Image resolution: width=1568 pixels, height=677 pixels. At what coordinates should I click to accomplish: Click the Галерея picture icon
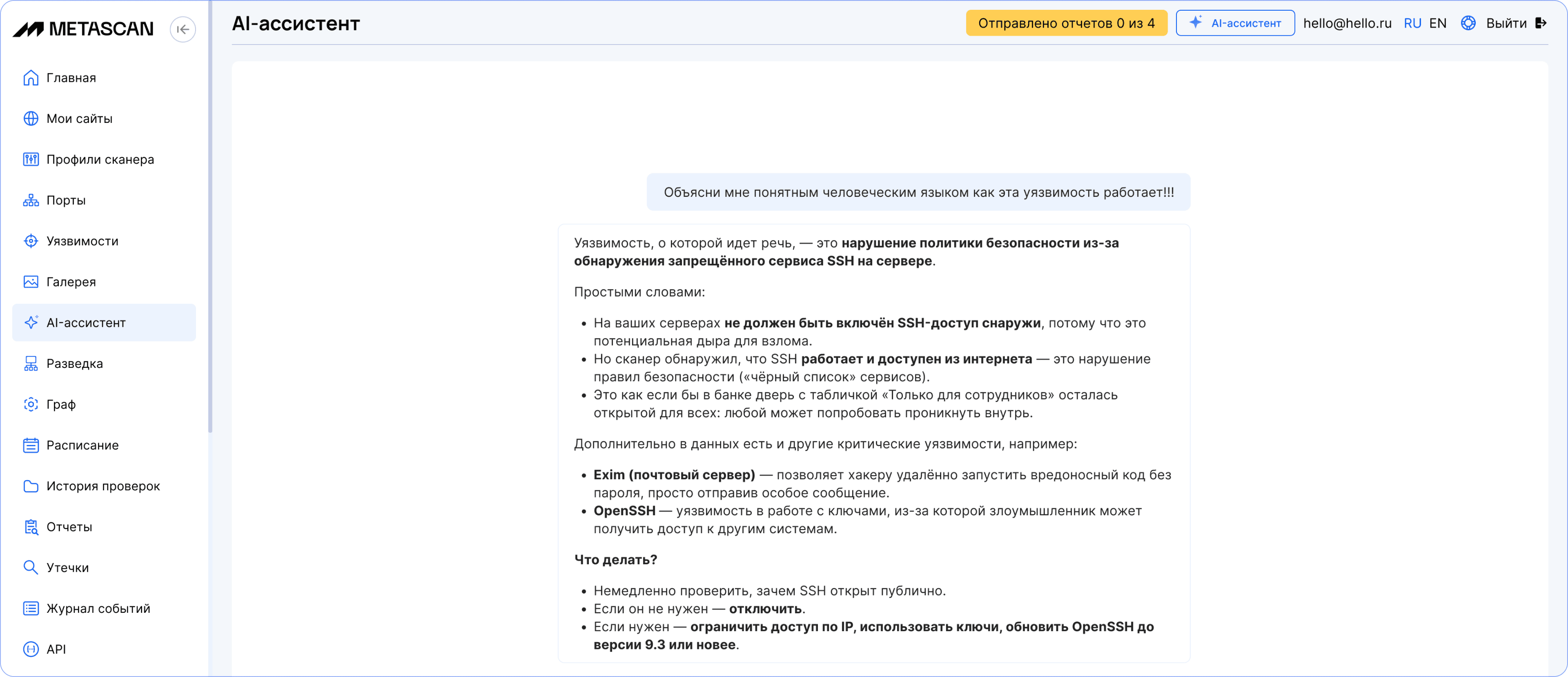(x=30, y=282)
